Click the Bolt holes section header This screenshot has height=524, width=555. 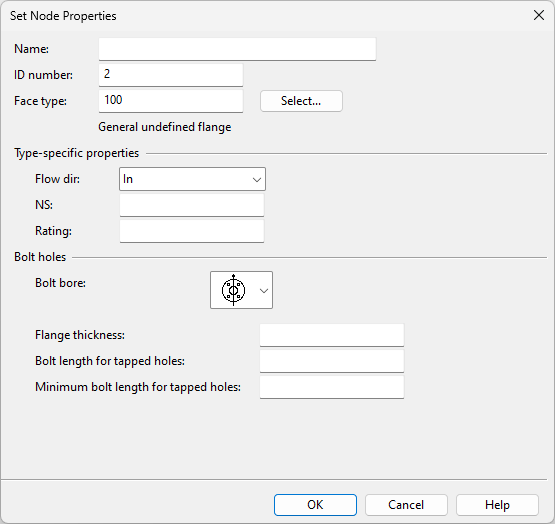click(40, 257)
